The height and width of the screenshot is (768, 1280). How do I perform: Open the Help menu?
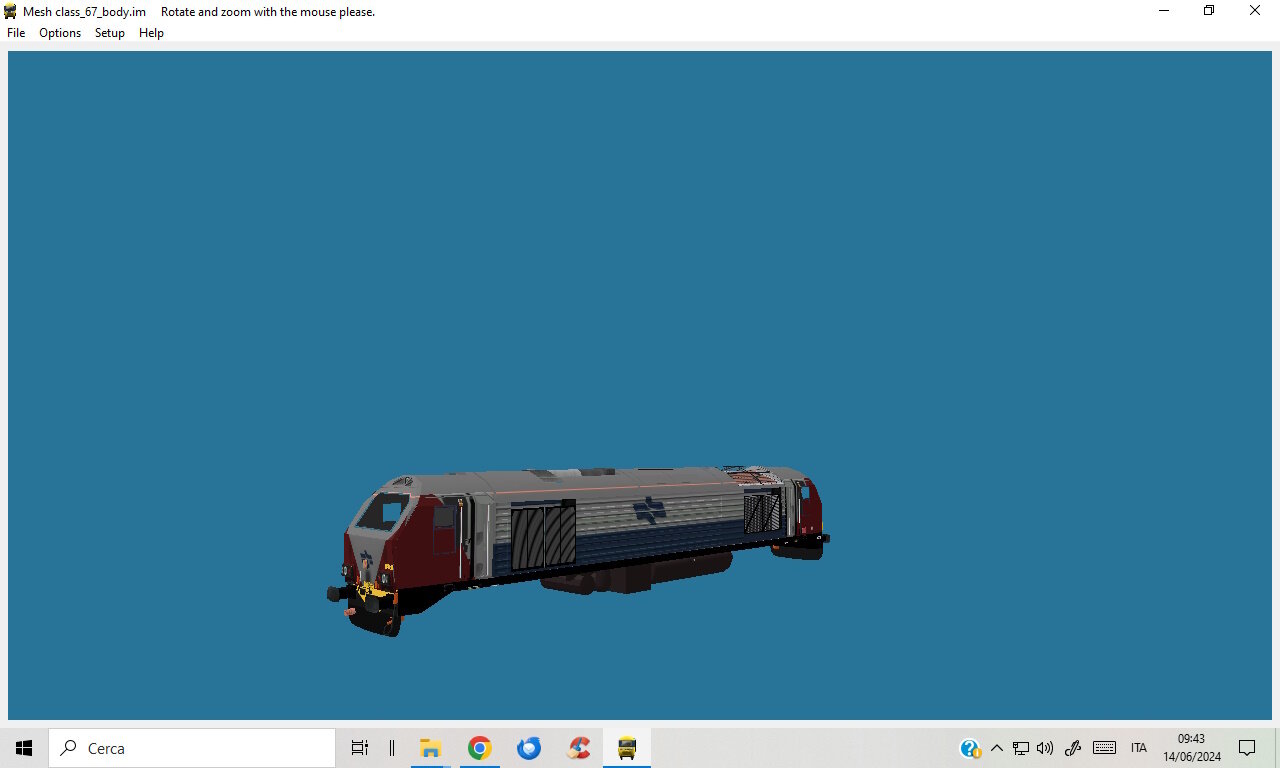click(151, 33)
